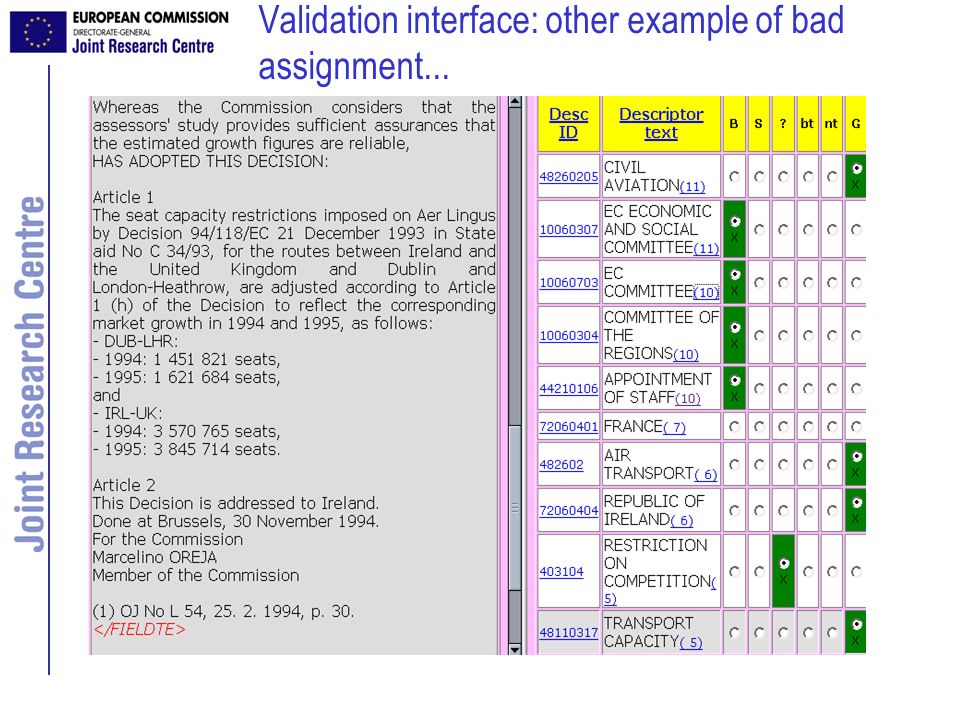Select G radio for EC COMMITTEE row

(x=857, y=282)
